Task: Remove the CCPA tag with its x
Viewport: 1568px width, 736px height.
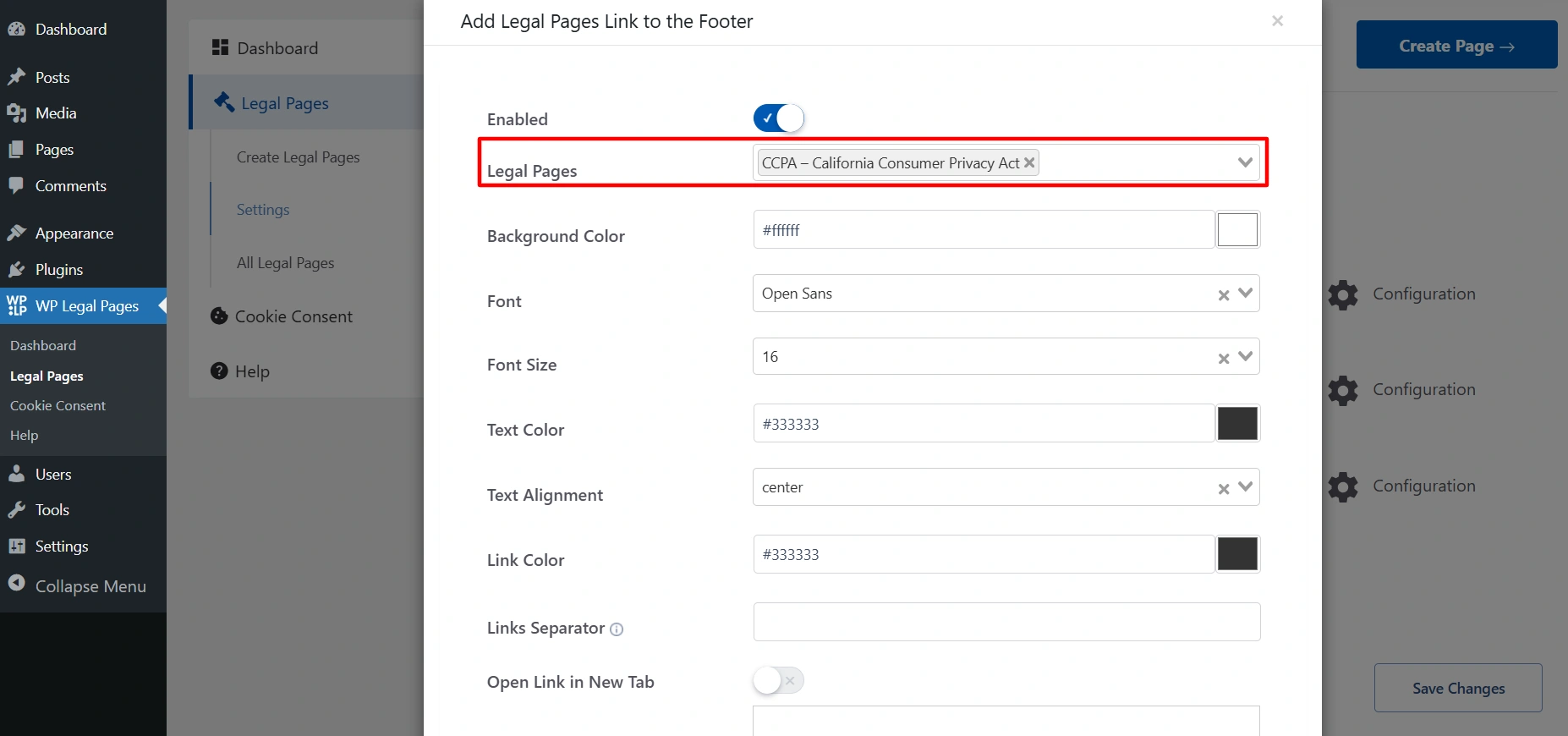Action: (1029, 162)
